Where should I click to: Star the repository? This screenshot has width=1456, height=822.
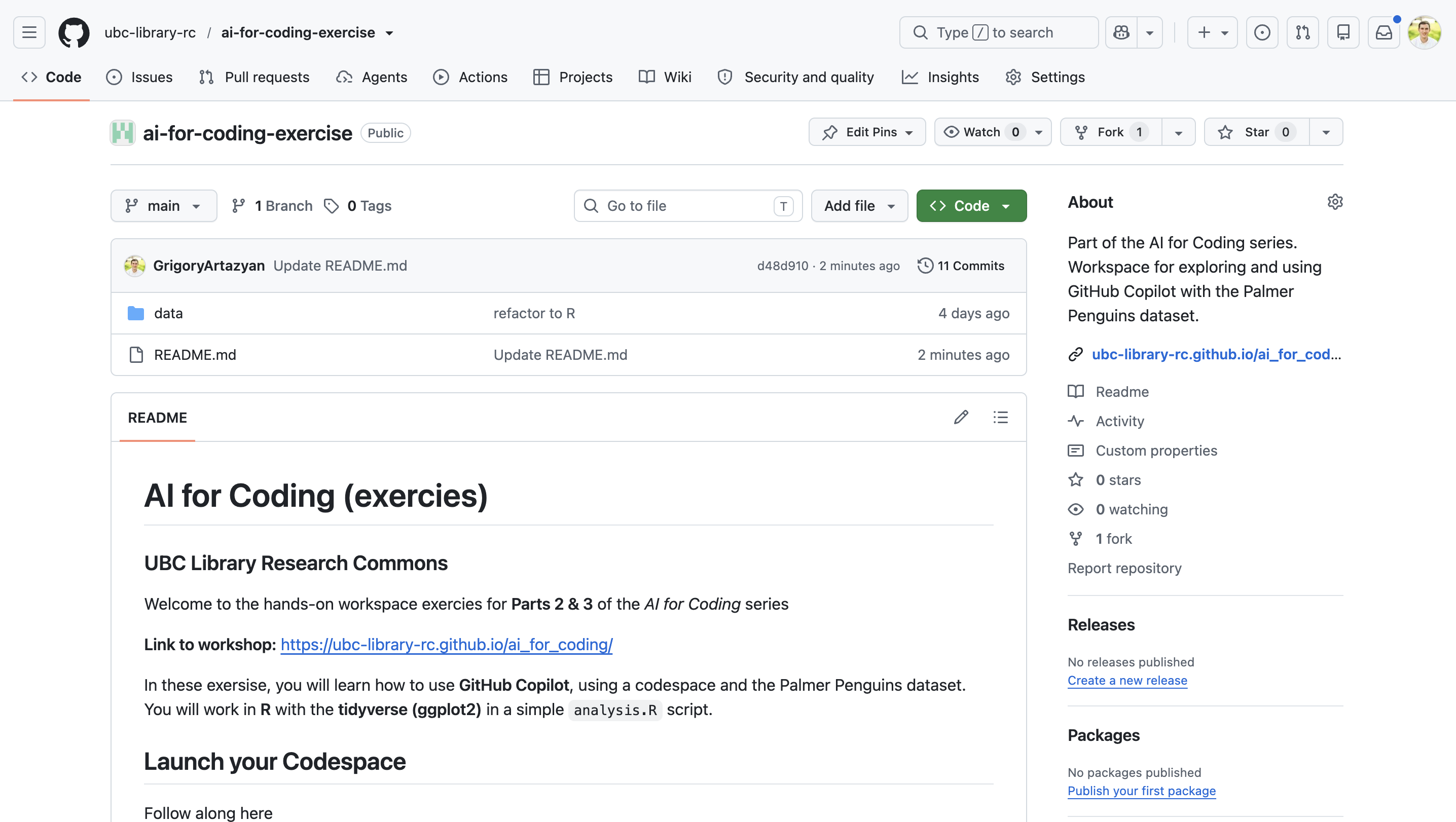[1257, 132]
